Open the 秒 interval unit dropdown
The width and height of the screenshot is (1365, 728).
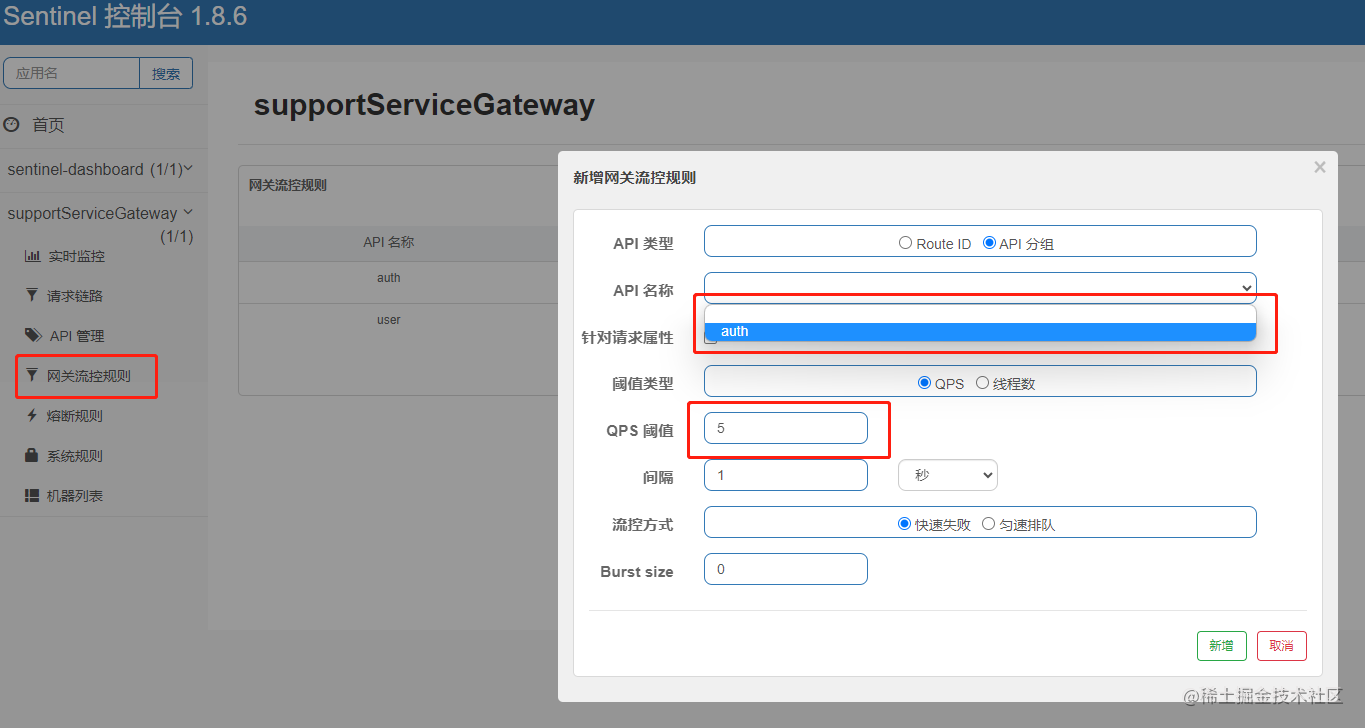(x=948, y=475)
